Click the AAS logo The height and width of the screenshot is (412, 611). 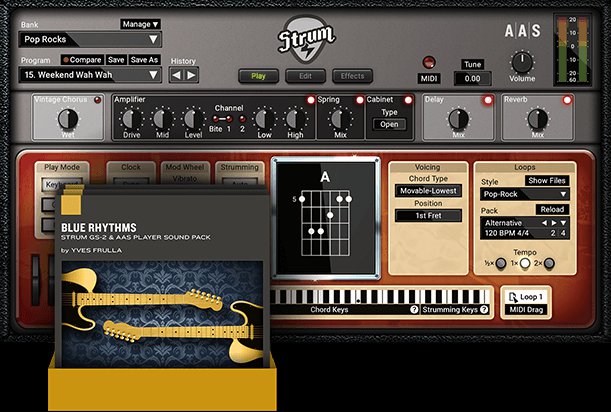(x=523, y=31)
